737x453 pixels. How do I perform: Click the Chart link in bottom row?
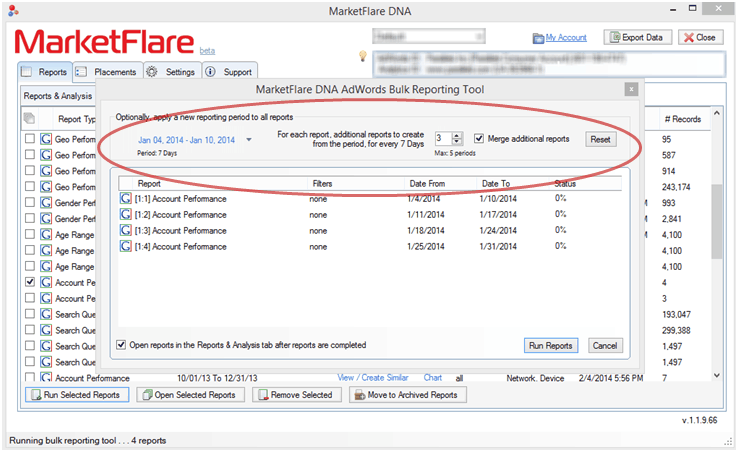click(x=432, y=378)
